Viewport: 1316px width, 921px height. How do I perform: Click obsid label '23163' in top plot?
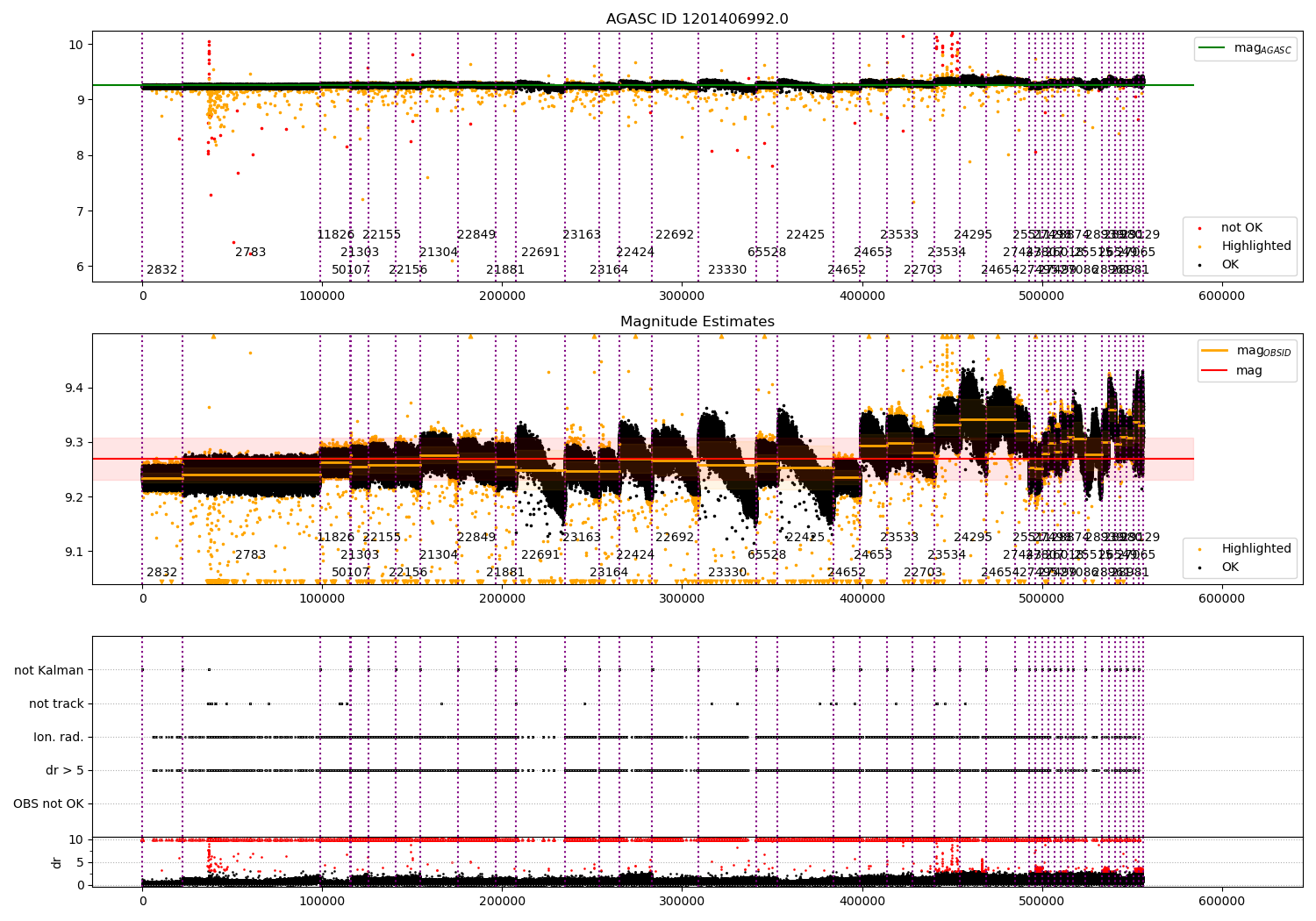(582, 235)
